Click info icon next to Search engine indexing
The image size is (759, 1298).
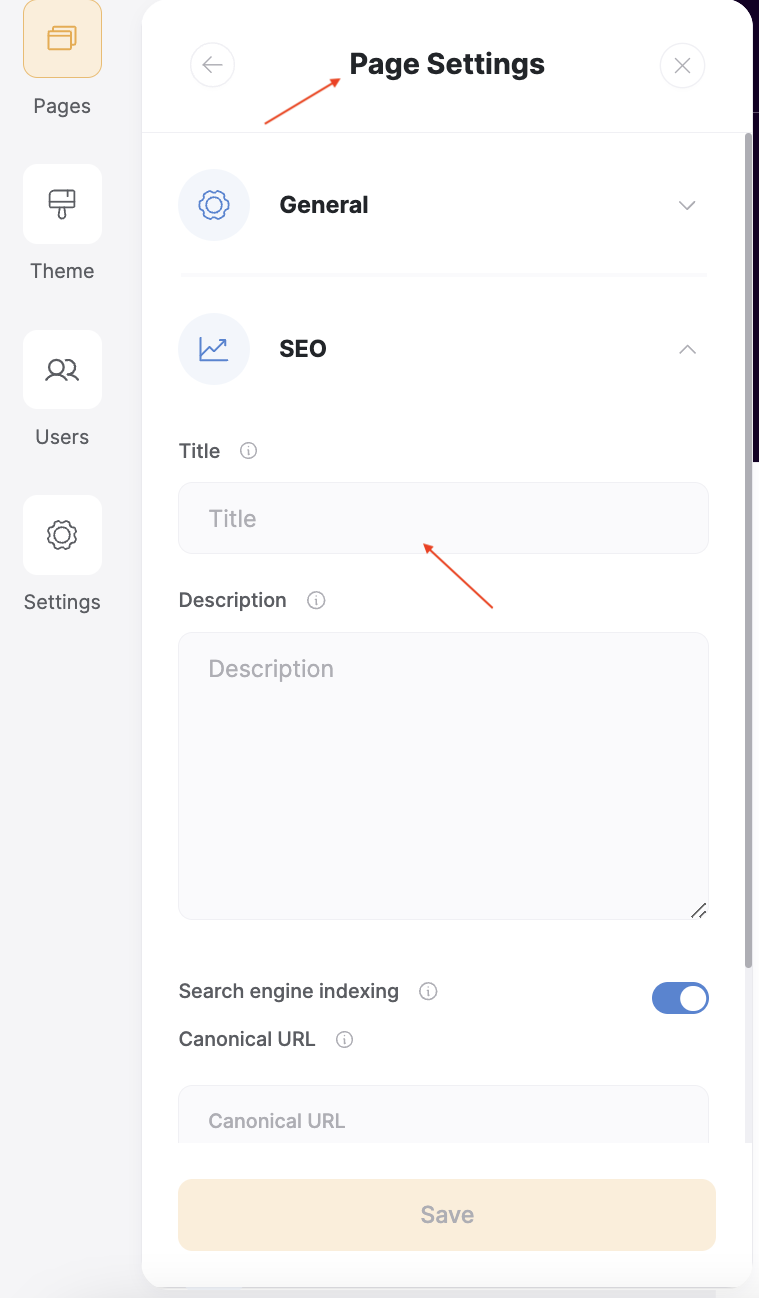coord(428,992)
